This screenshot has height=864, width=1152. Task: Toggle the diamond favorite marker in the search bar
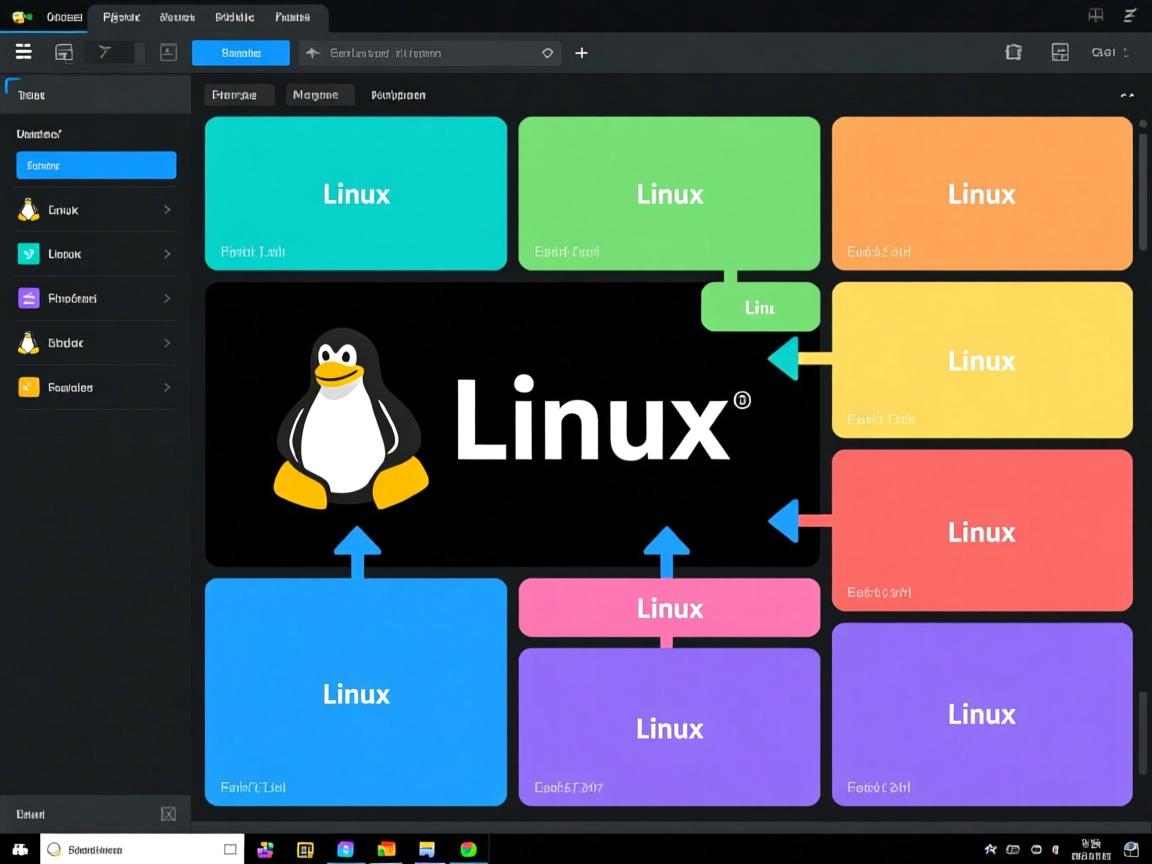click(x=547, y=52)
